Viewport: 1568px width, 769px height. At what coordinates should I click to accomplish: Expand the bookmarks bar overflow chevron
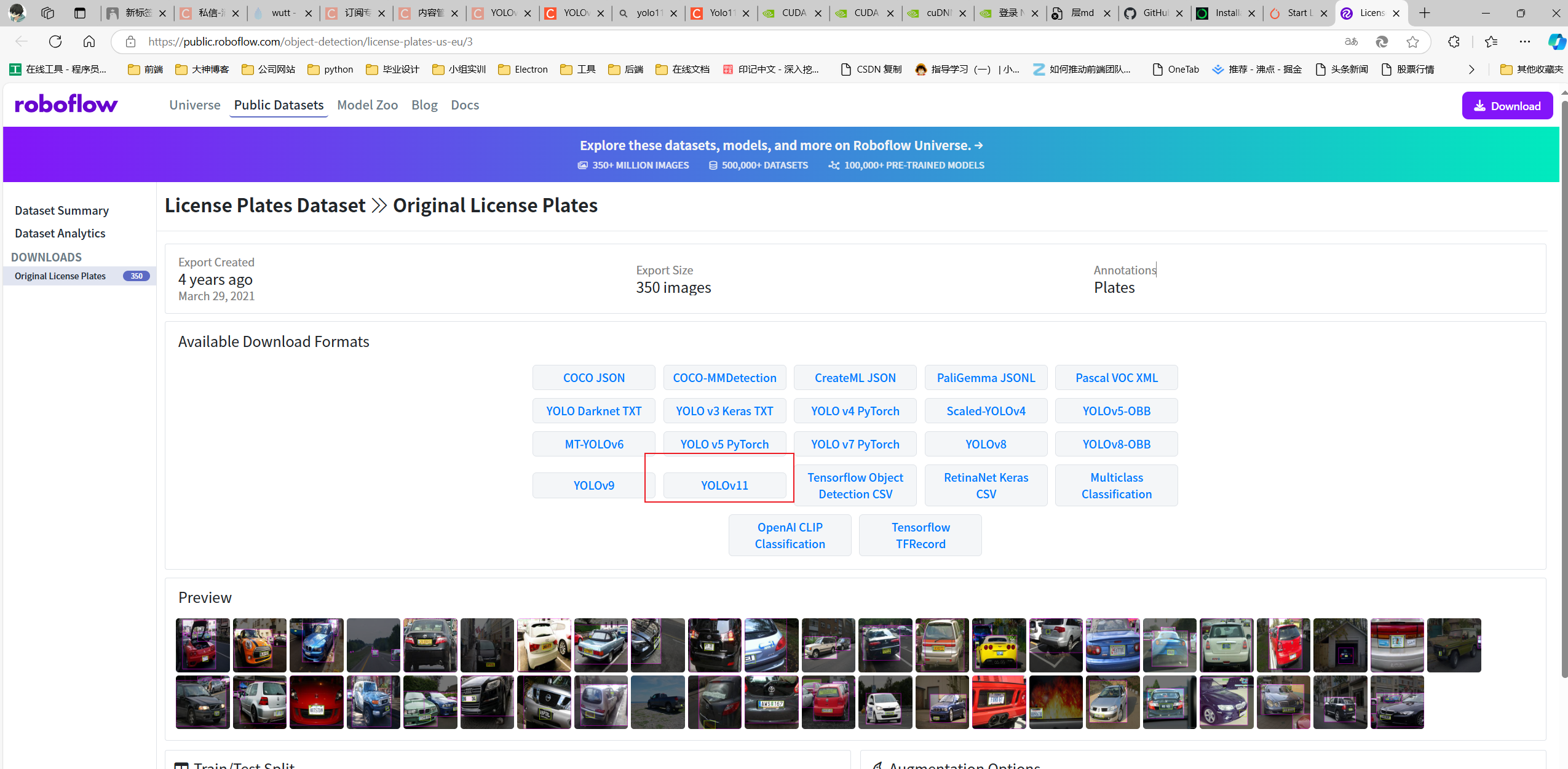pos(1471,70)
